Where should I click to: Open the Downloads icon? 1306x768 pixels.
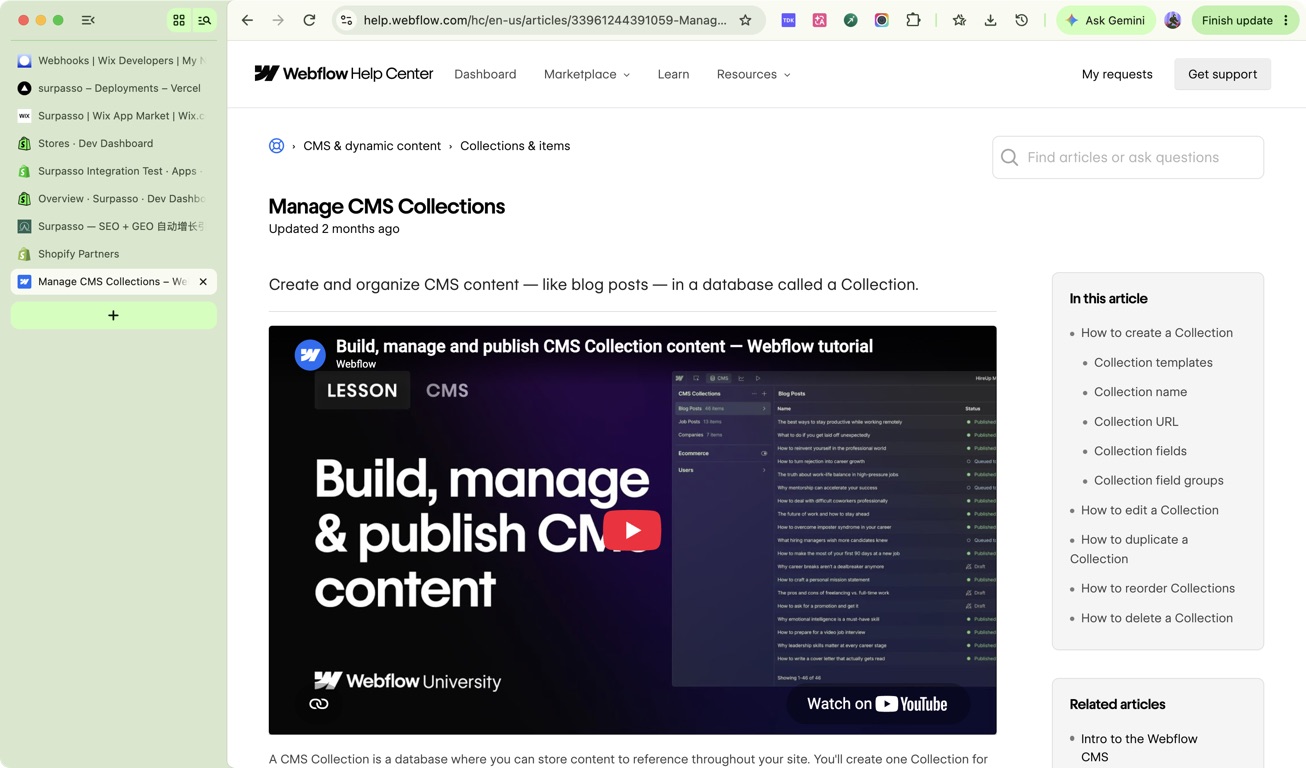pos(990,20)
